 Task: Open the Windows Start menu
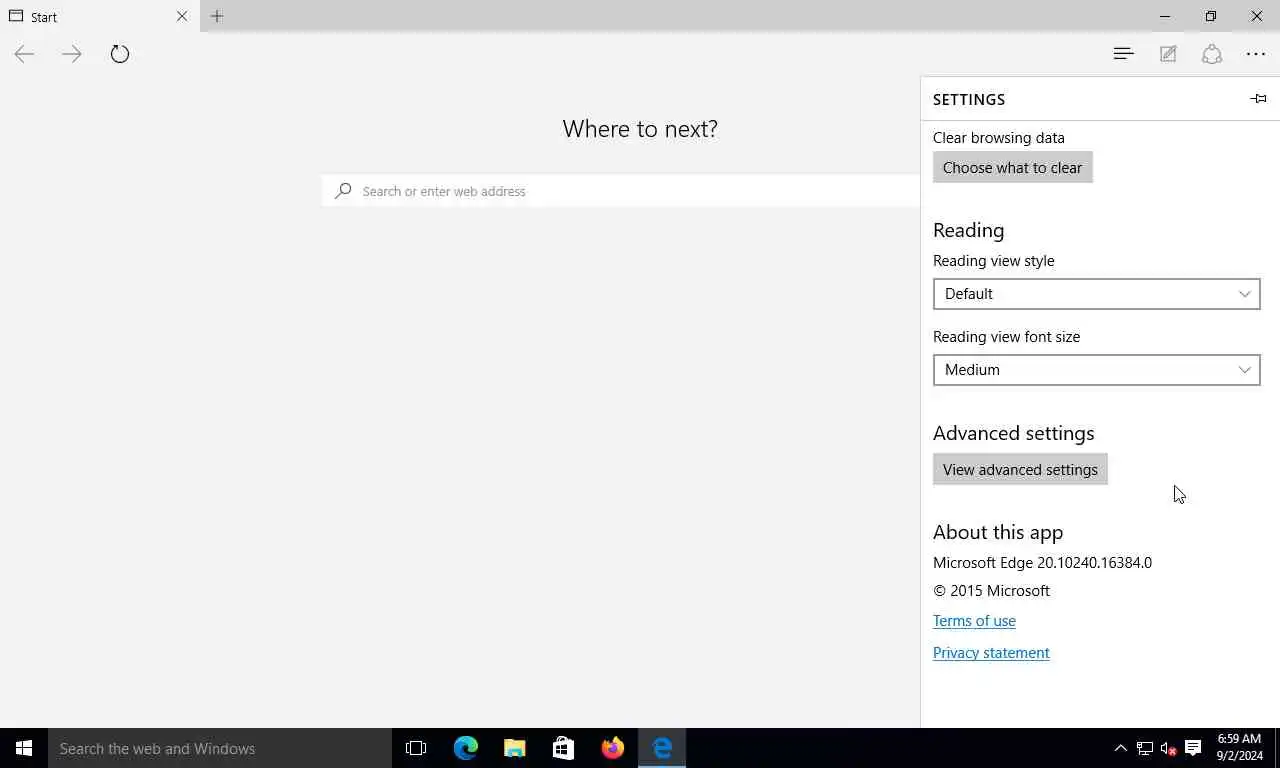point(24,748)
